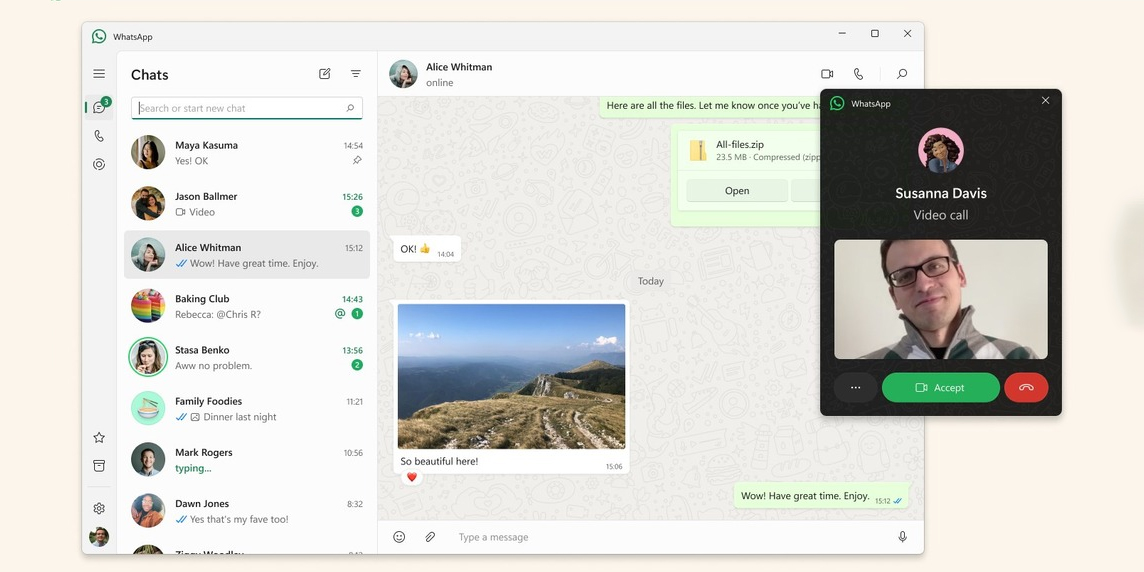
Task: Open Maya Kasuma chat
Action: tap(247, 152)
